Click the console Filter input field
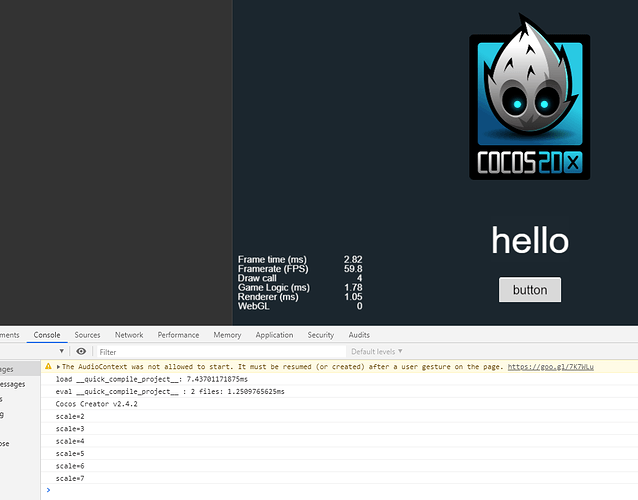 [x=221, y=352]
